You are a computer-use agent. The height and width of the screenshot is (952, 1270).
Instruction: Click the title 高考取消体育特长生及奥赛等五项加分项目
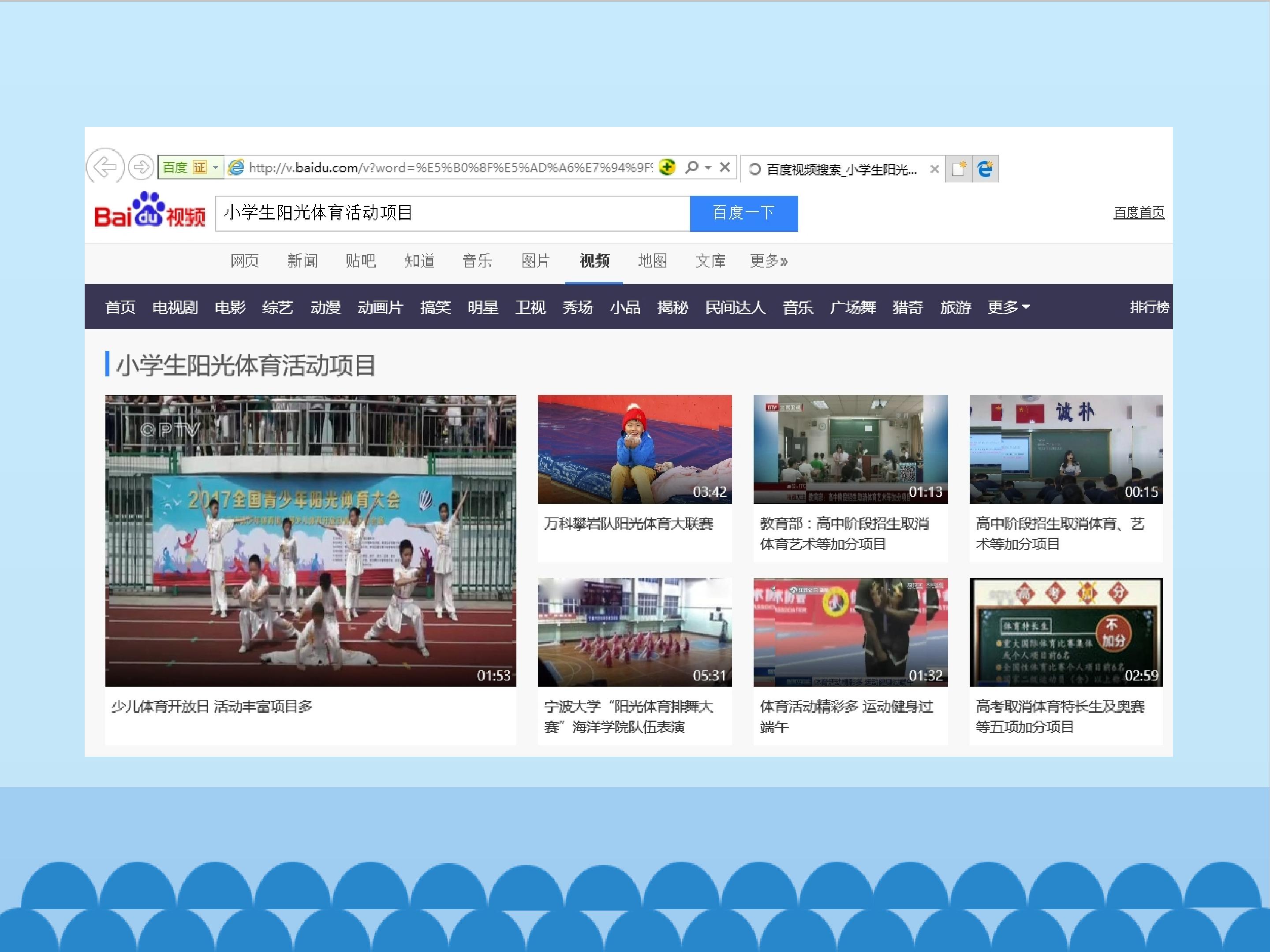click(x=1061, y=717)
